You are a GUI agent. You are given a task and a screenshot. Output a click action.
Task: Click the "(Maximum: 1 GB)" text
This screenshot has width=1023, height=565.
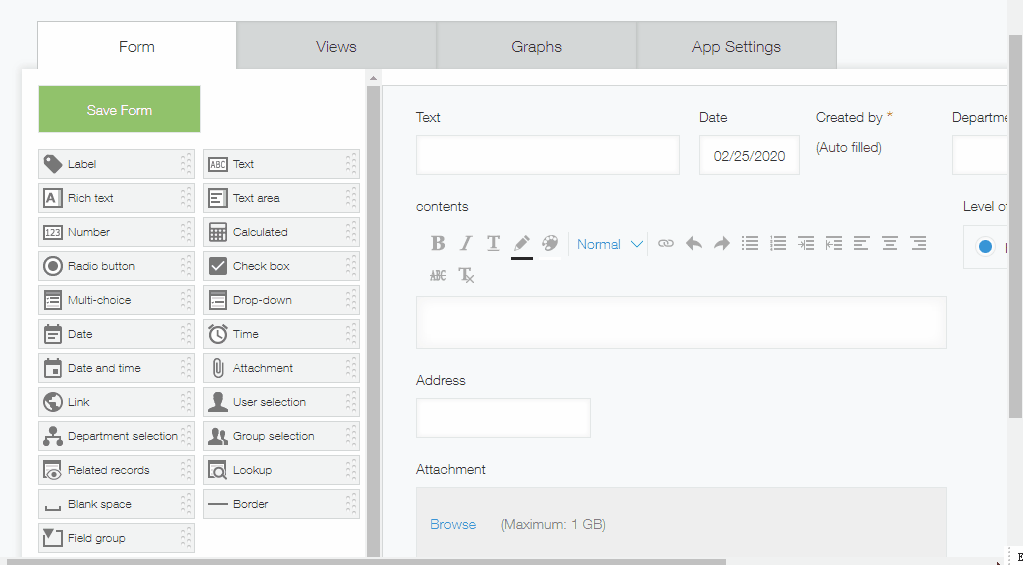553,525
